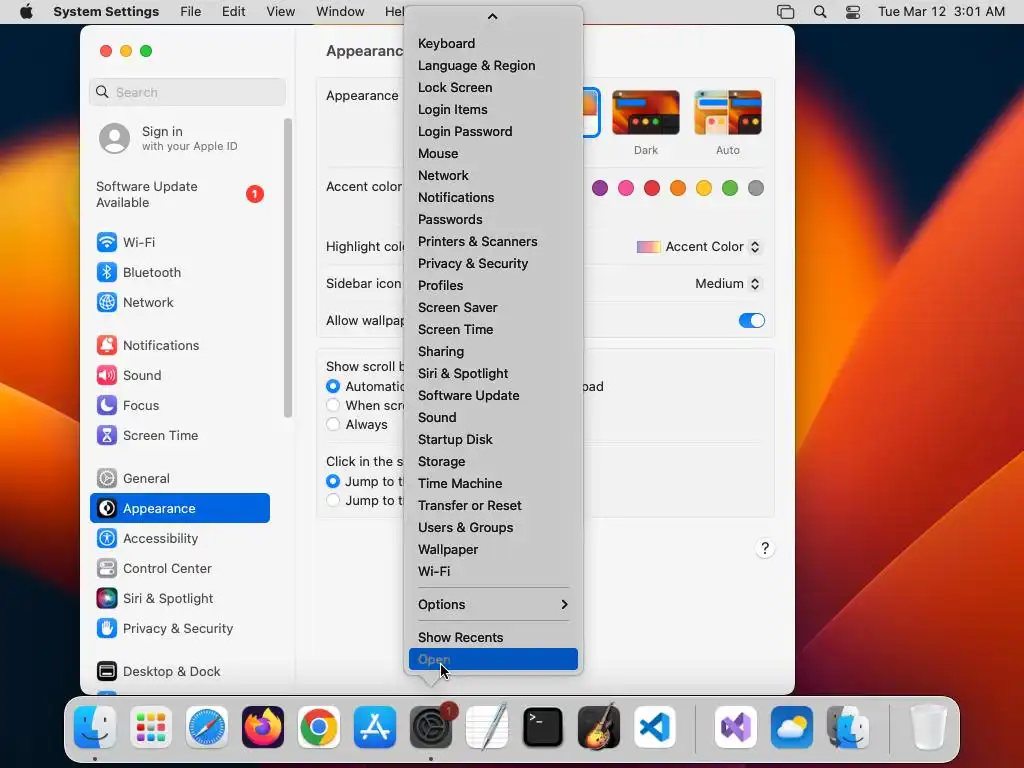The image size is (1024, 768).
Task: Open the File menu
Action: (191, 12)
